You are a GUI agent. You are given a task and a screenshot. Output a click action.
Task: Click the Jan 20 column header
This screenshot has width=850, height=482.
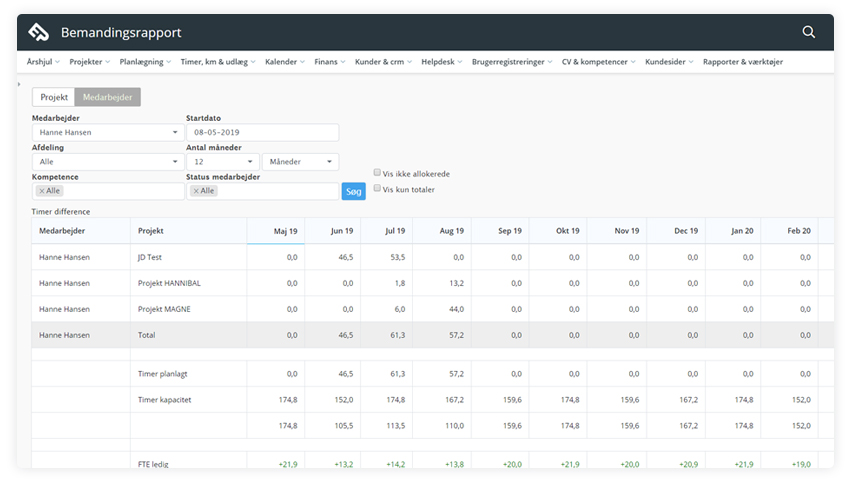733,230
